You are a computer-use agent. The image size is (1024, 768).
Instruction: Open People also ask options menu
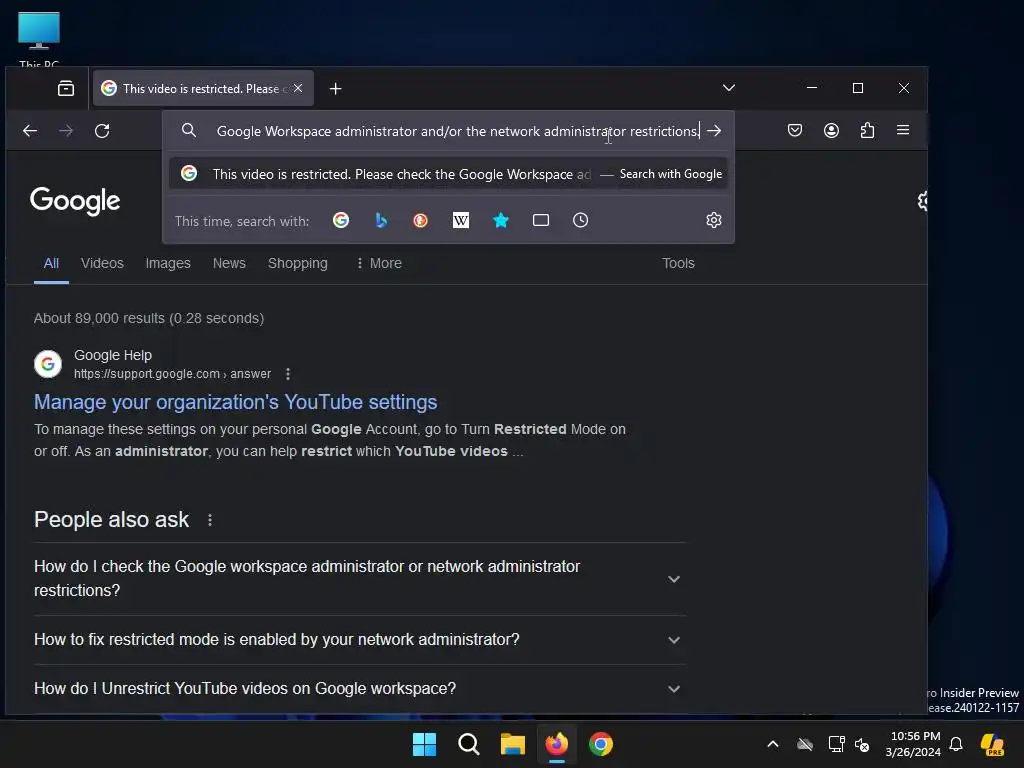[x=210, y=520]
